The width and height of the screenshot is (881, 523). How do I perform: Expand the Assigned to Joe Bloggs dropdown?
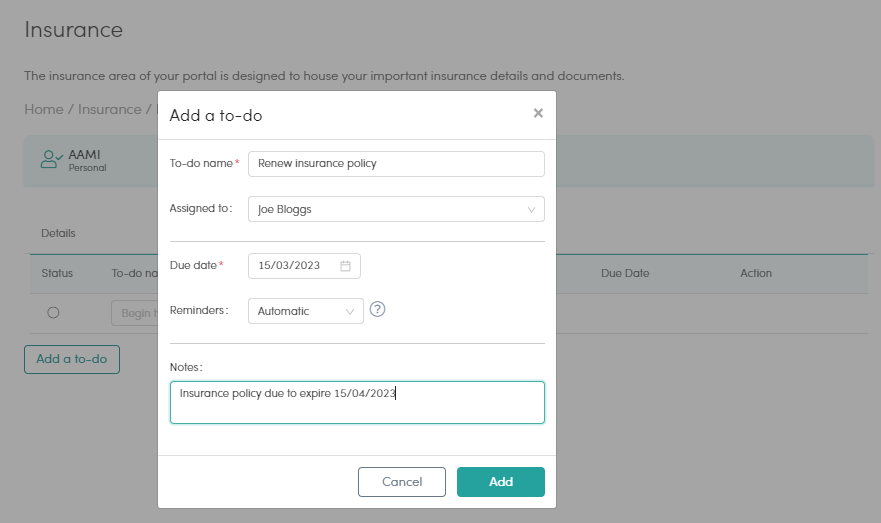[396, 209]
